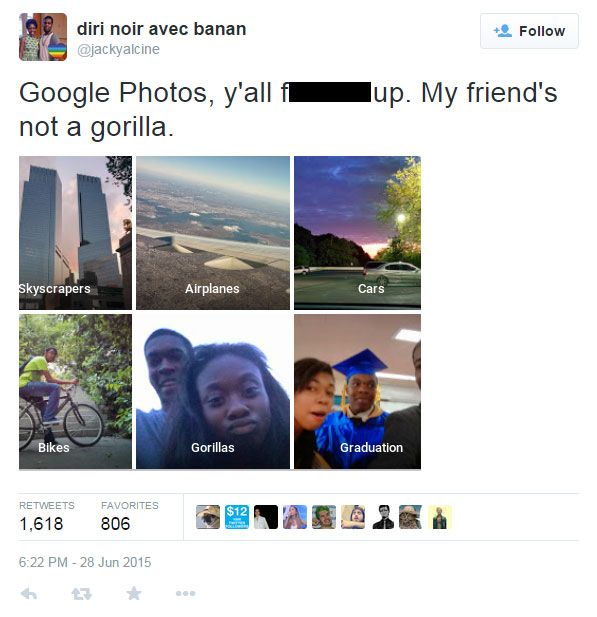Open the Skyscrapers photo thumbnail
Viewport: 597px width, 617px height.
pyautogui.click(x=76, y=233)
